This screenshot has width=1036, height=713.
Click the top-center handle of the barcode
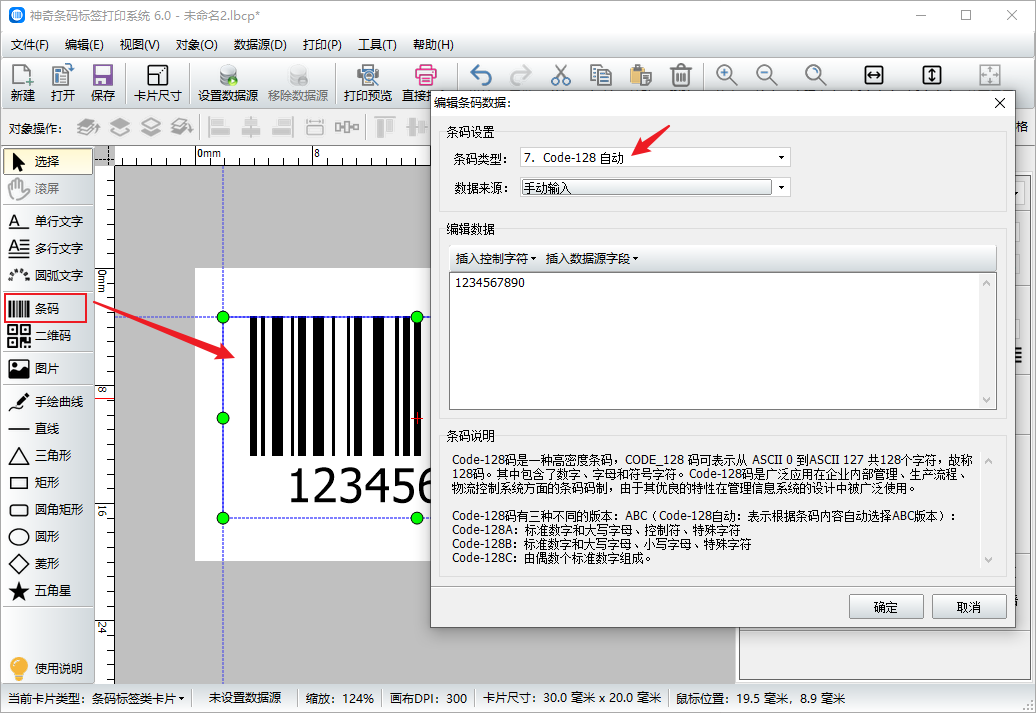click(x=417, y=317)
